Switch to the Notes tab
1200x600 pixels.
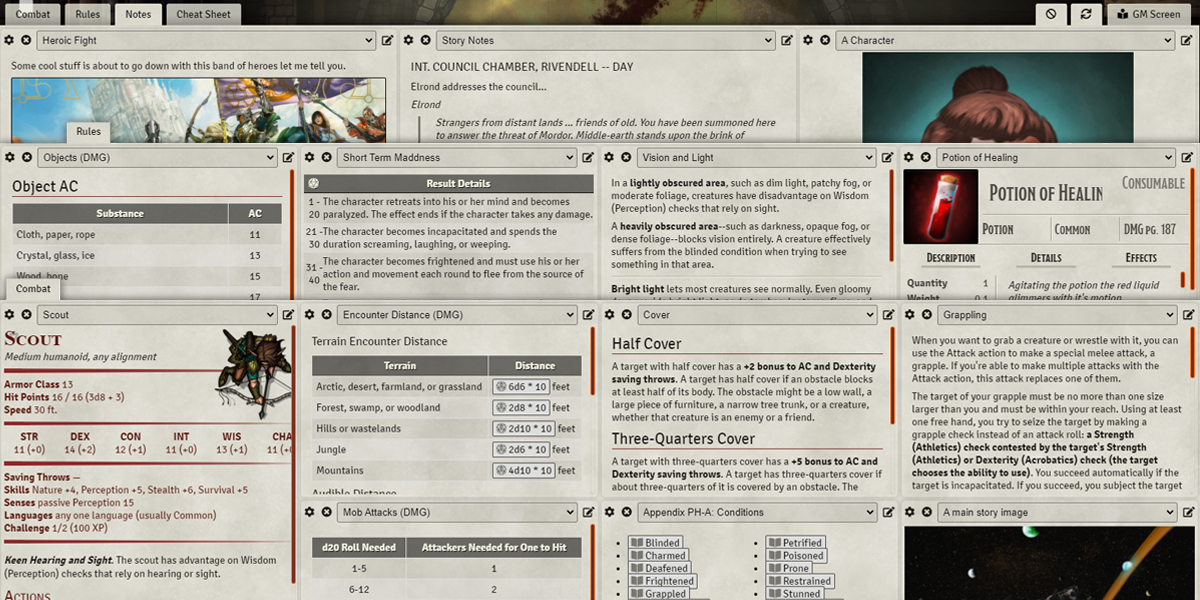pyautogui.click(x=139, y=14)
